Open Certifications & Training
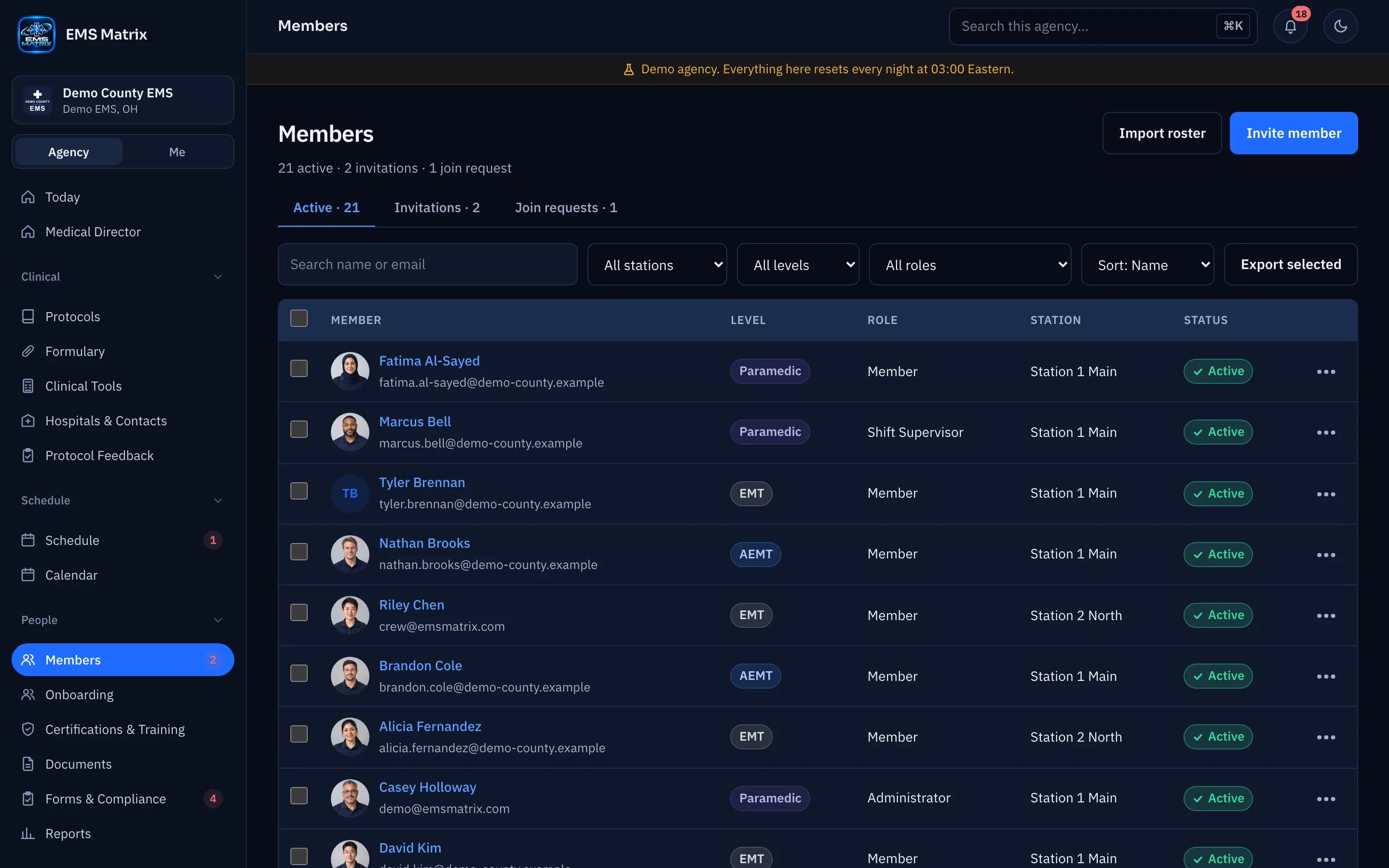Screen dimensions: 1389x868 (x=123, y=729)
